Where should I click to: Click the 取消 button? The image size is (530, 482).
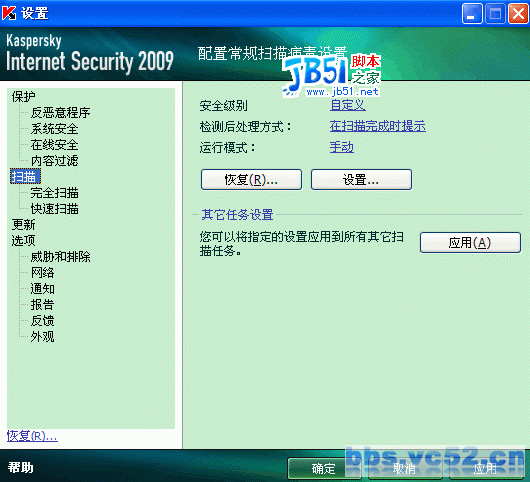(x=405, y=468)
